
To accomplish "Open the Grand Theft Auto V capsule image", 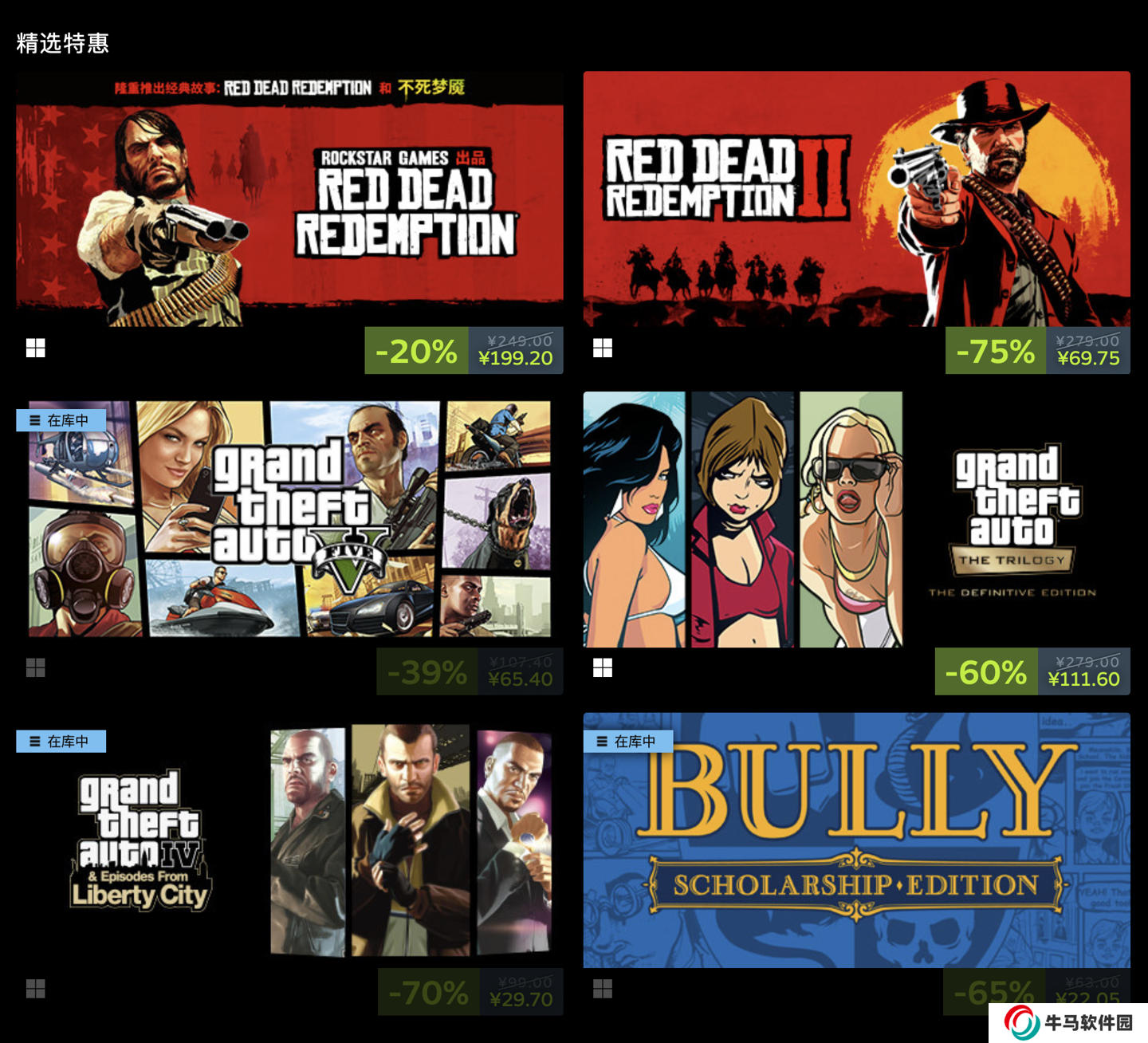I will pos(289,519).
